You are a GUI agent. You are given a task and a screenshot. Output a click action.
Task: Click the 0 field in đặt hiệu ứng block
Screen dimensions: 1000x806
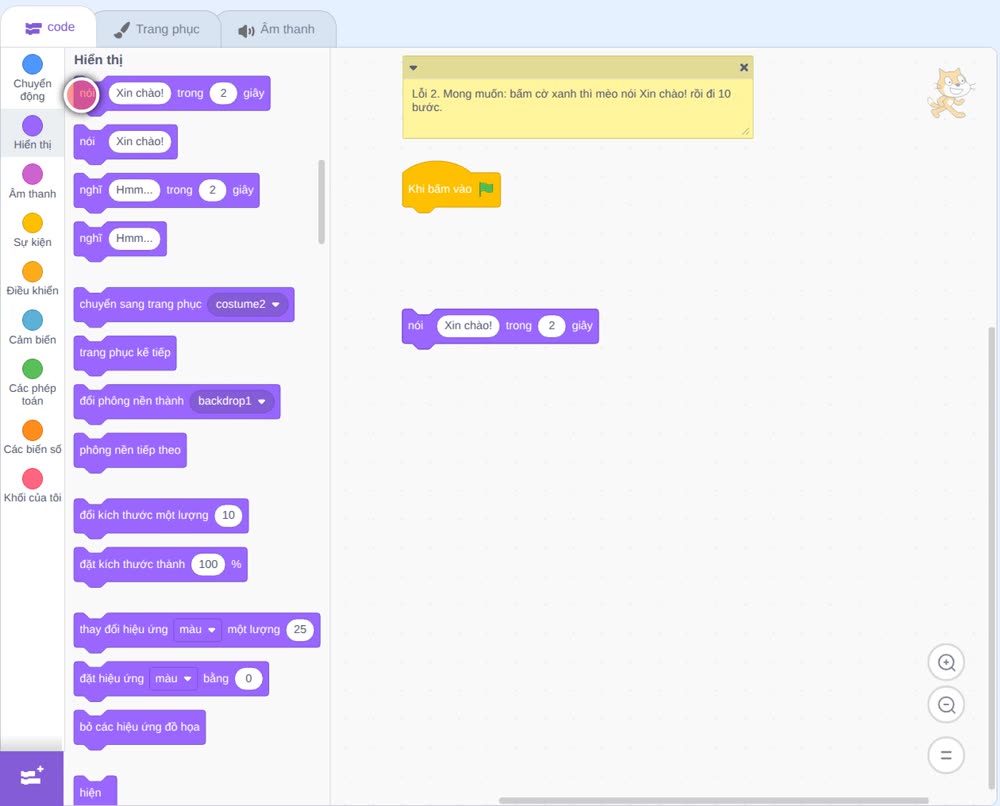[x=249, y=678]
